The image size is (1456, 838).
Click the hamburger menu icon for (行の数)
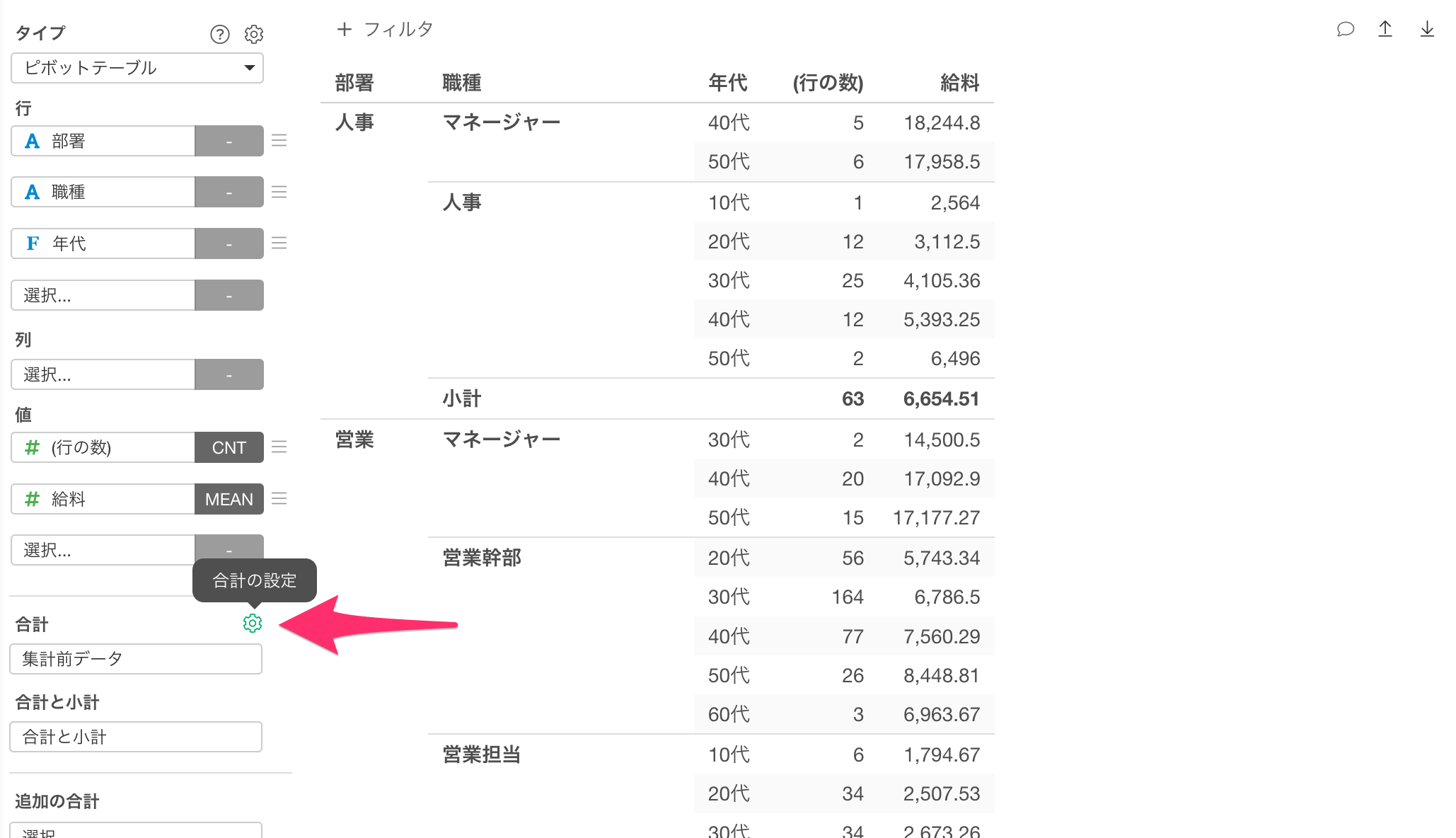pos(279,447)
